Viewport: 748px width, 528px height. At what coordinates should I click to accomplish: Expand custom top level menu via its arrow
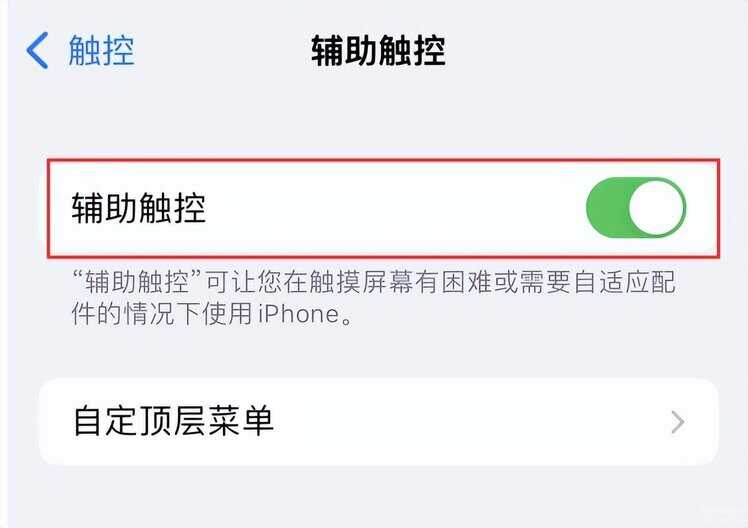click(x=677, y=422)
